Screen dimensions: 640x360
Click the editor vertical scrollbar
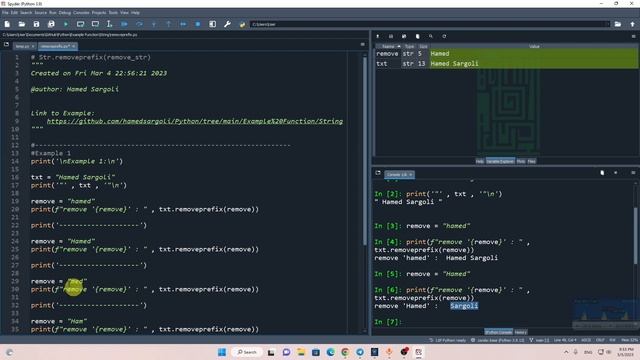click(364, 151)
